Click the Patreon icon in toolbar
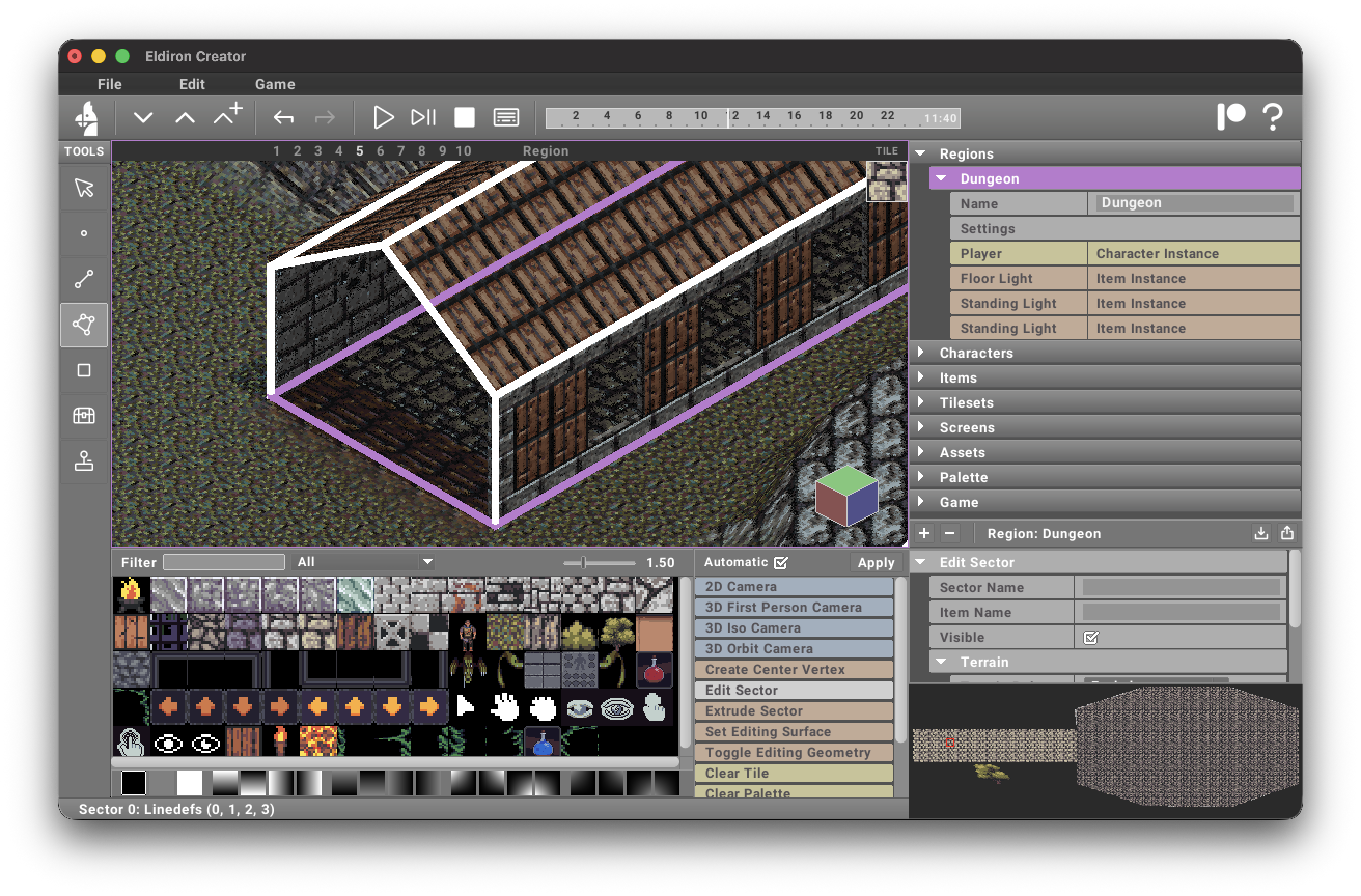This screenshot has height=896, width=1361. (1231, 117)
